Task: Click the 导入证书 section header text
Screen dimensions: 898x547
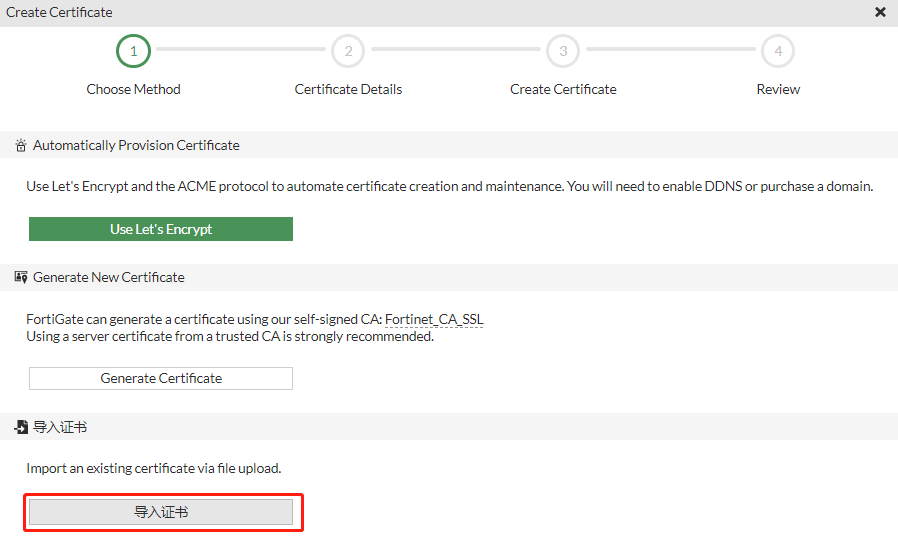Action: 60,427
